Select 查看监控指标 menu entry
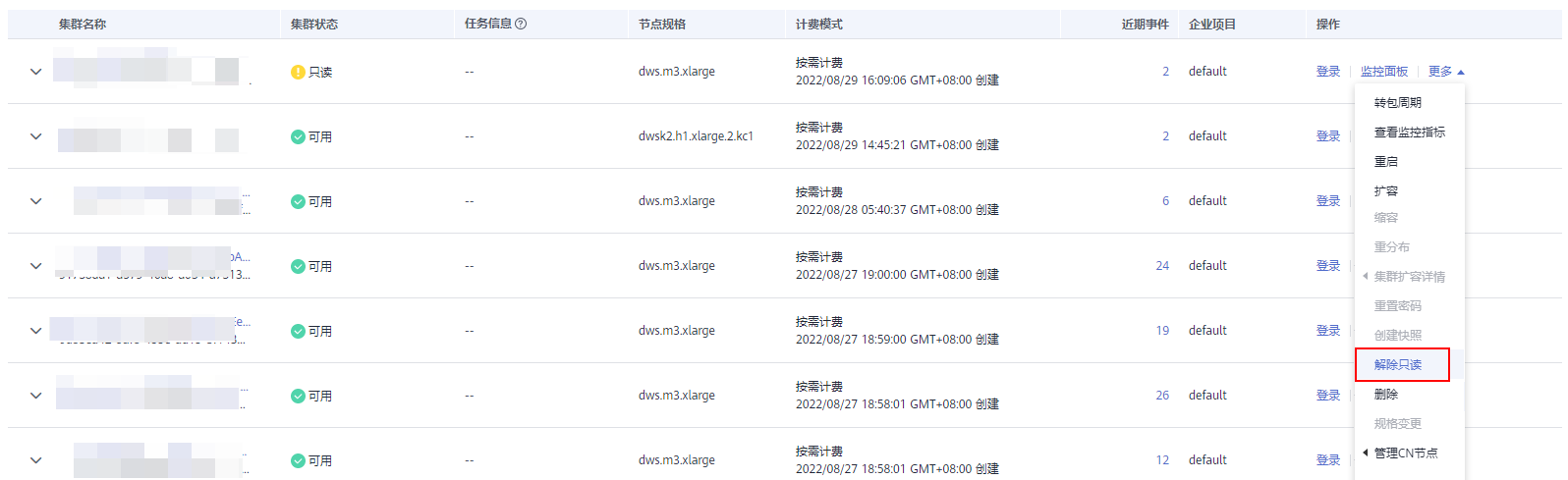The width and height of the screenshot is (1568, 480). coord(1409,132)
